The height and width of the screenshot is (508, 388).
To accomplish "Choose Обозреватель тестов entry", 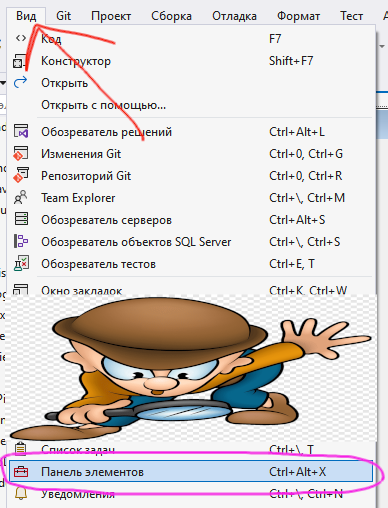I will [x=191, y=264].
